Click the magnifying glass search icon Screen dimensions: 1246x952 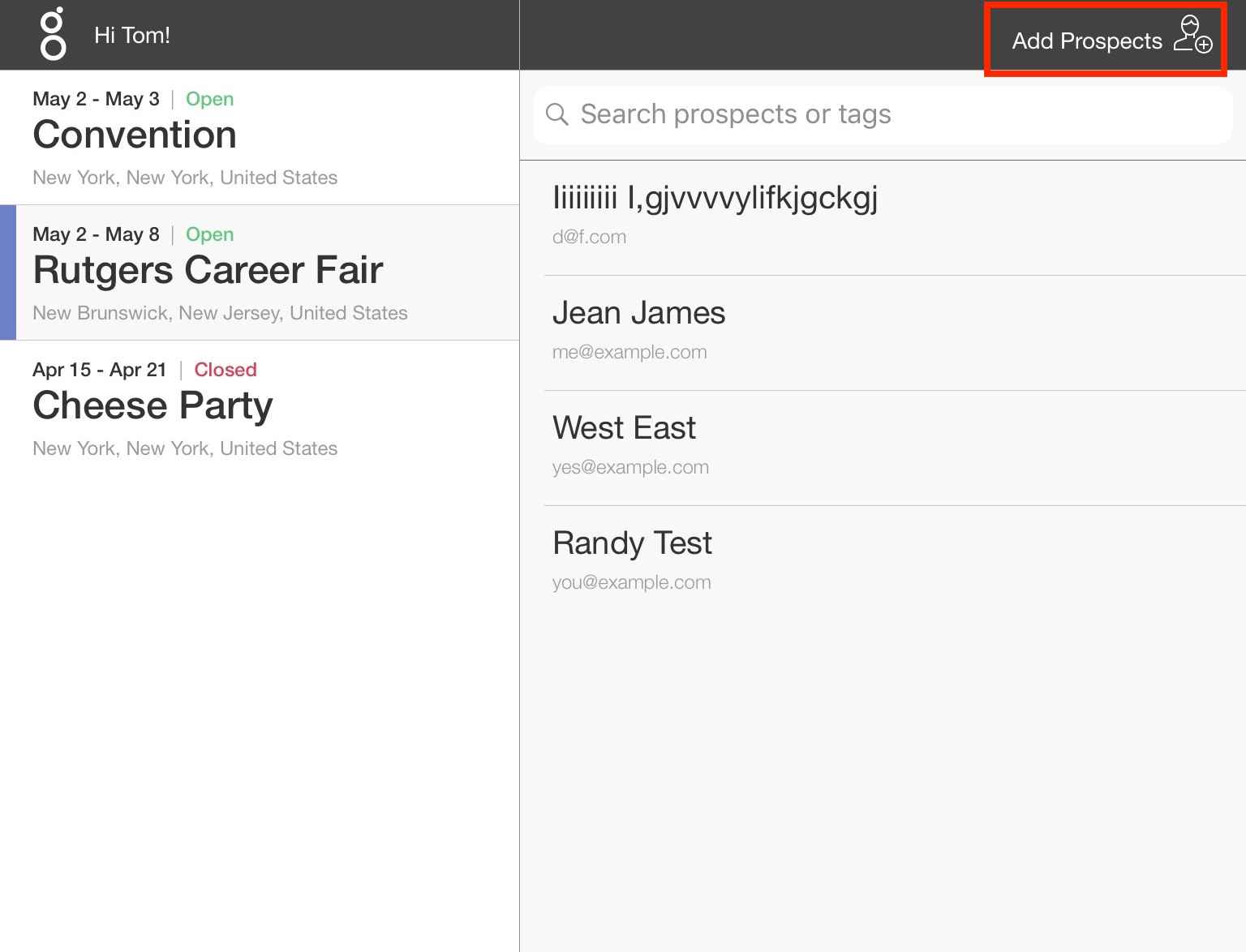coord(556,114)
